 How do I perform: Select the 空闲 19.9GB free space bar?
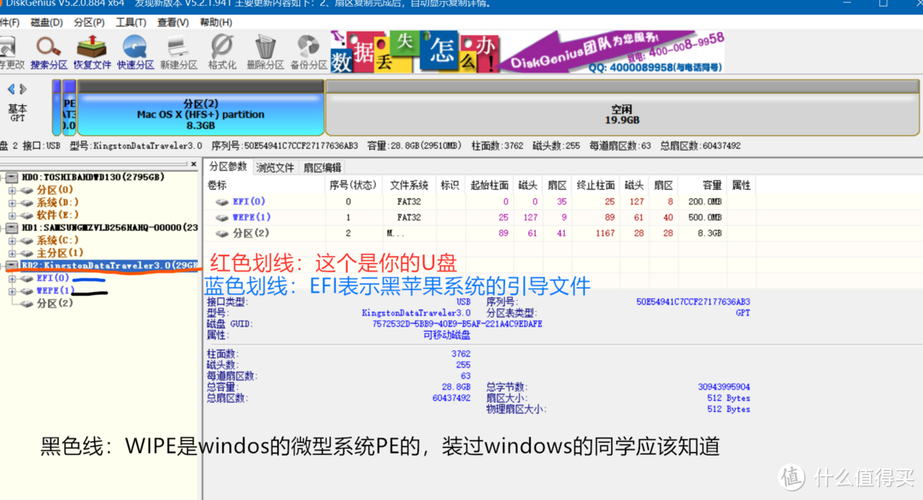tap(622, 108)
